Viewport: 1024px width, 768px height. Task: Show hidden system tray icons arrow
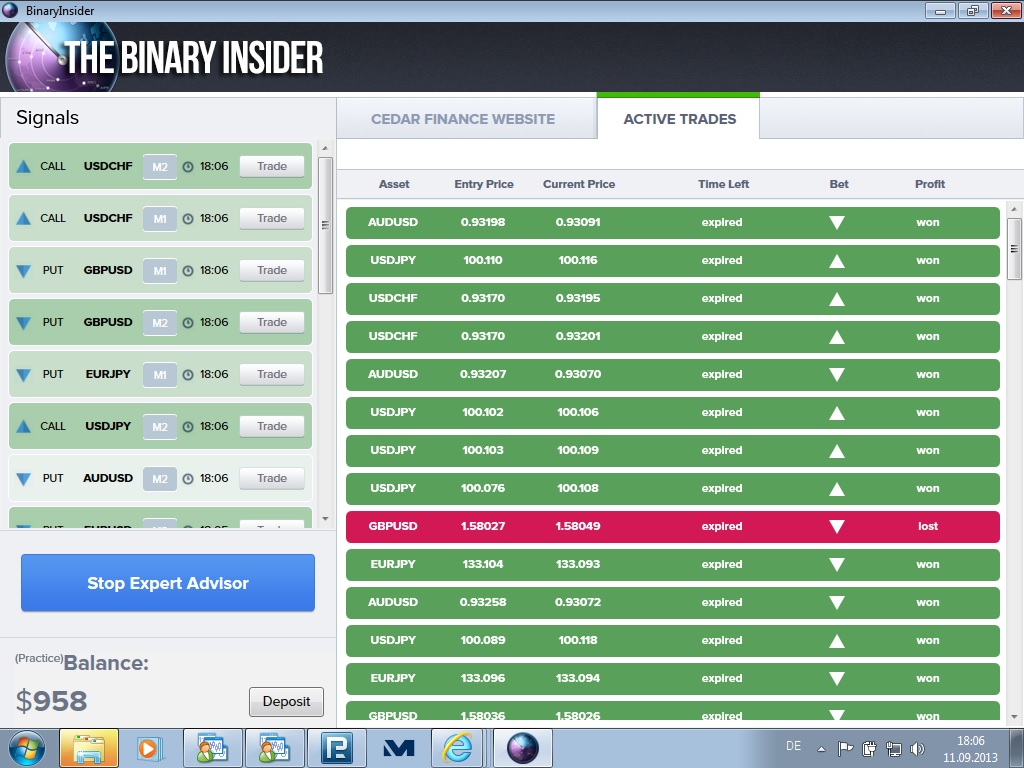[822, 749]
